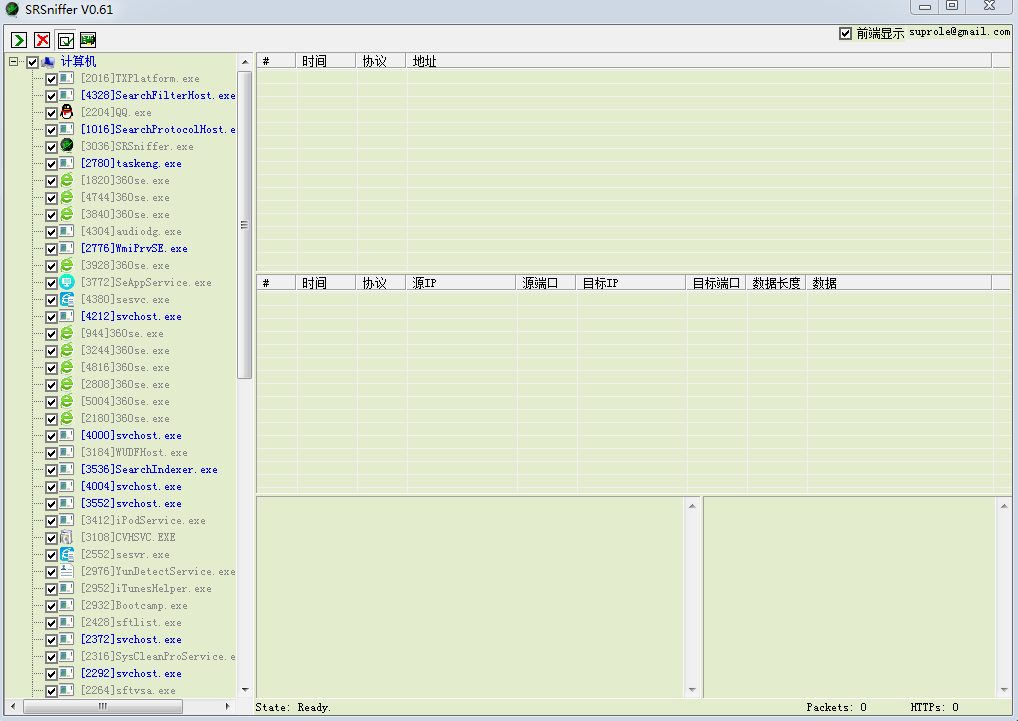Screen dimensions: 1018x721
Task: Start capture with the green arrow toolbar icon
Action: pos(19,40)
